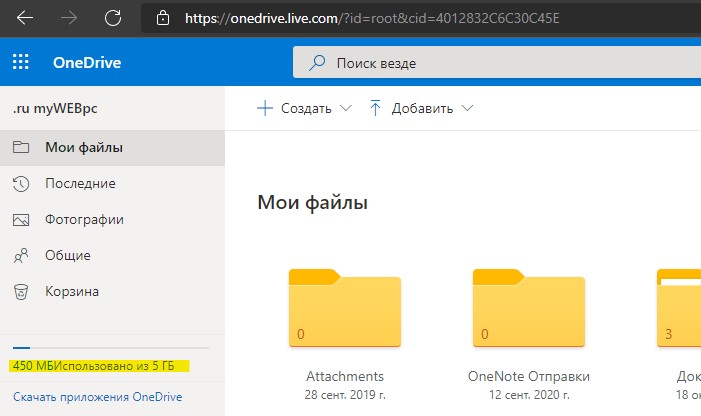Open the Добавить upload menu
This screenshot has width=701, height=416.
422,108
